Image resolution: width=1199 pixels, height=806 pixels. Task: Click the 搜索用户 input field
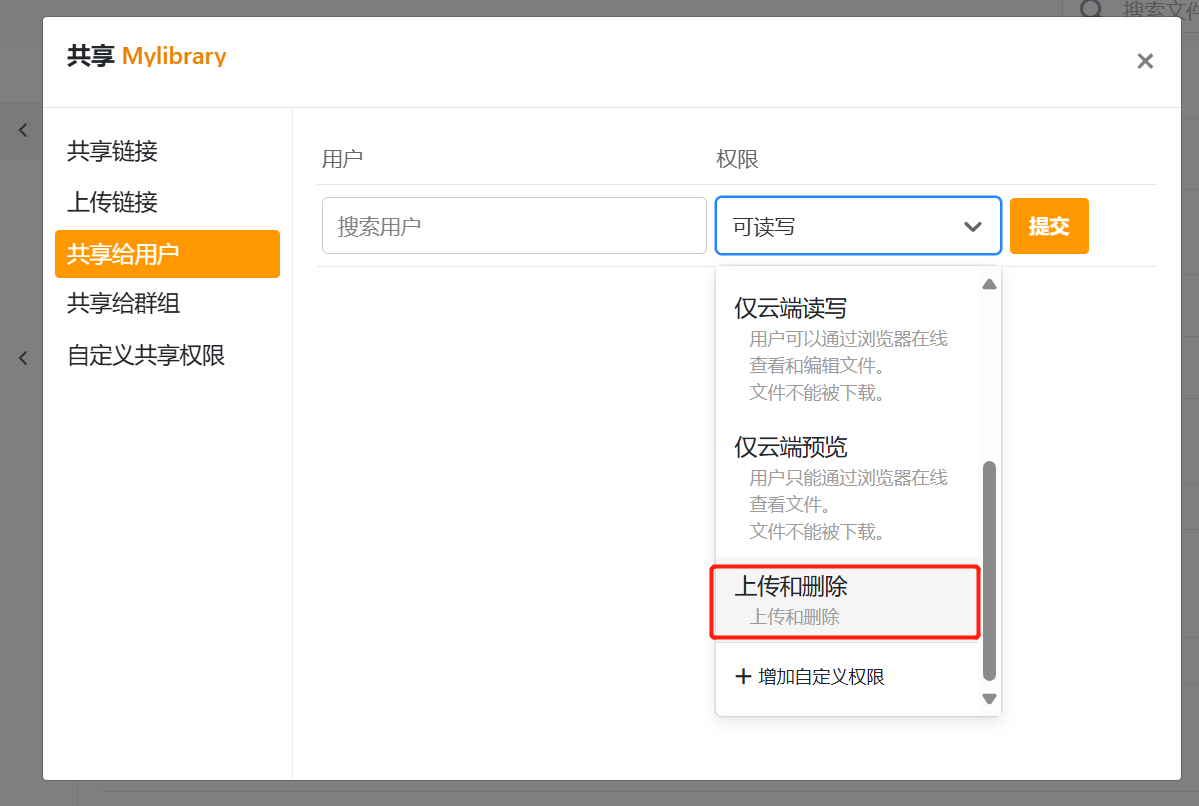[514, 226]
